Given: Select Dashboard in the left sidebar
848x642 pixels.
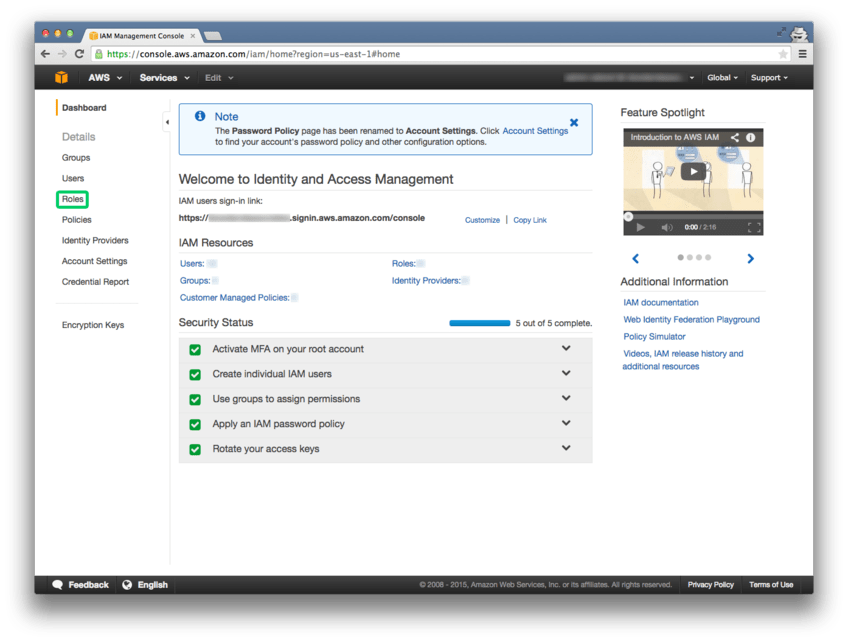Looking at the screenshot, I should (x=84, y=108).
